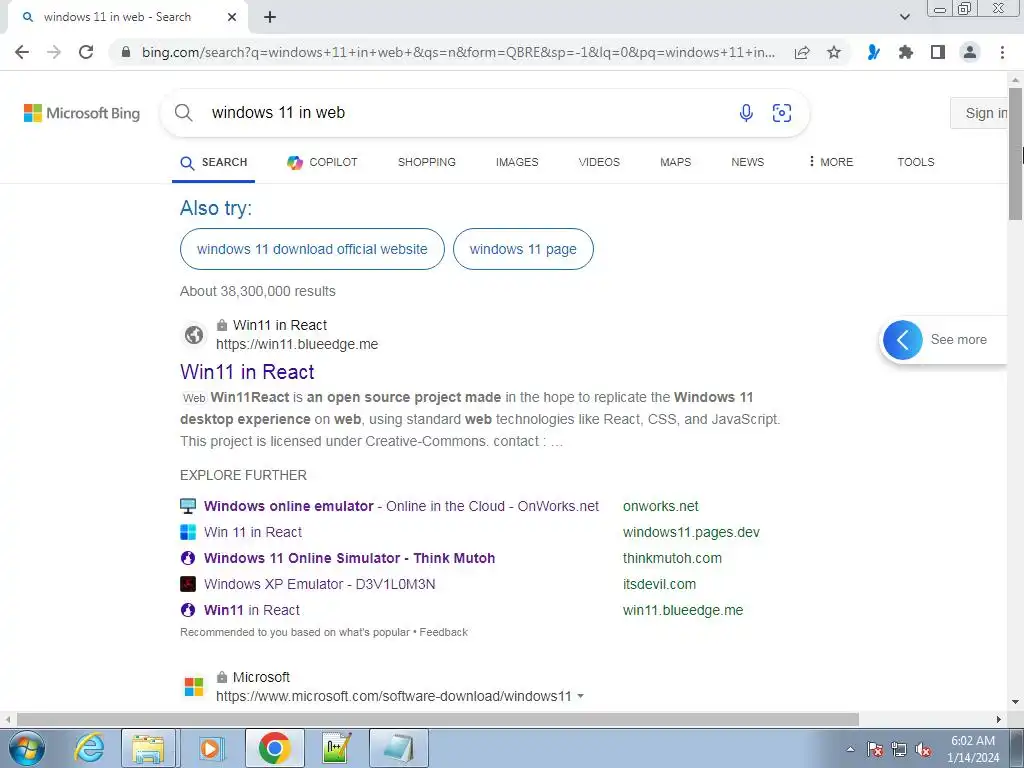Screen dimensions: 1024x768
Task: Open the Microsoft software-download URL
Action: coord(394,696)
